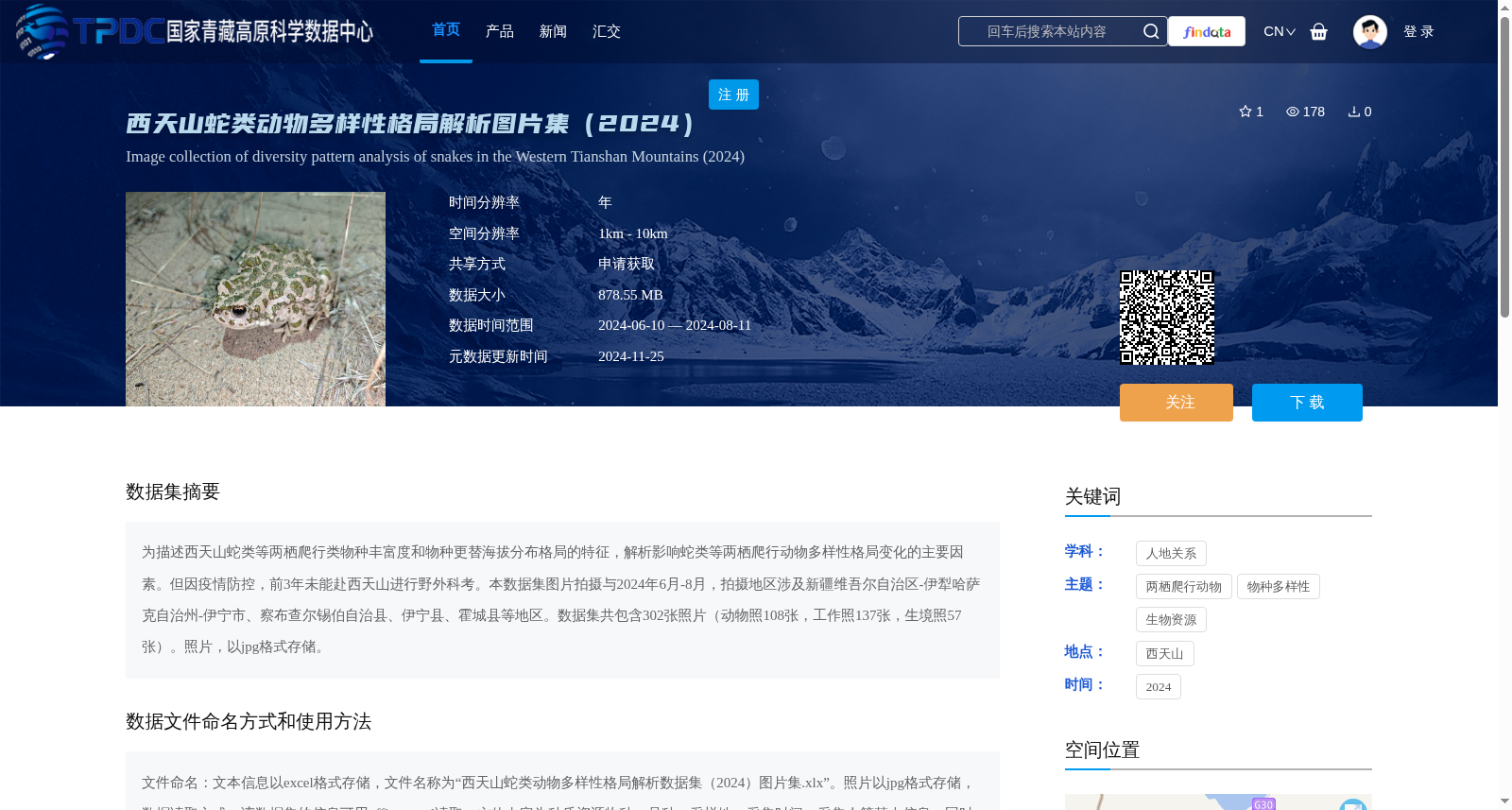
Task: Click the eye view count icon
Action: coord(1293,112)
